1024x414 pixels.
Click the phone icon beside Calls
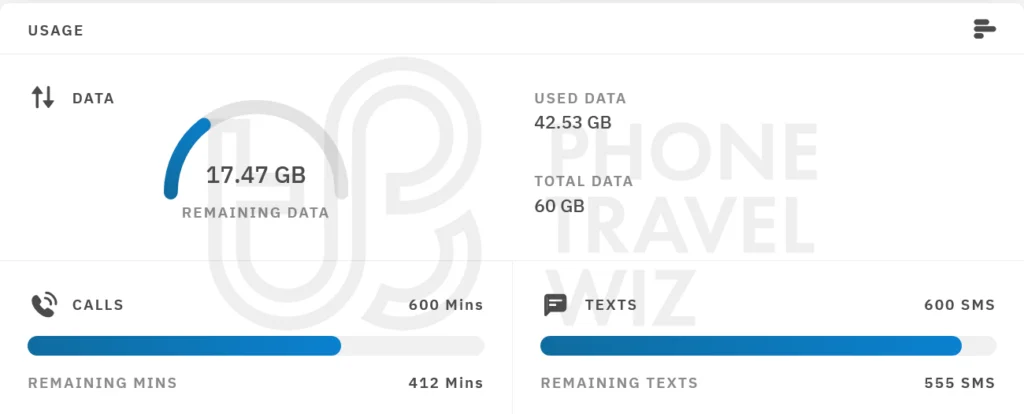pos(43,305)
